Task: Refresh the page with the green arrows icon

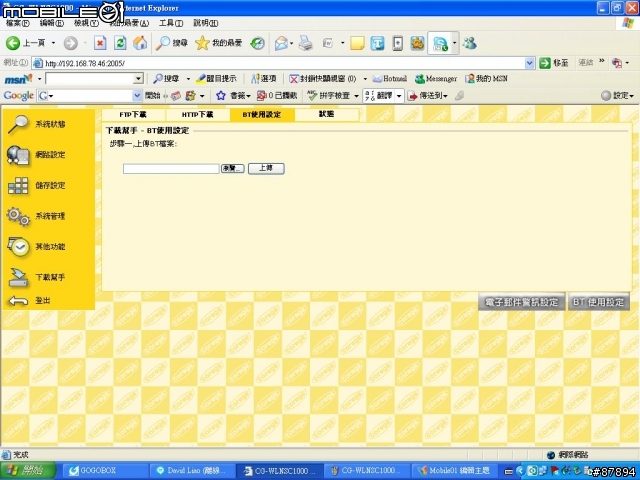Action: point(120,43)
